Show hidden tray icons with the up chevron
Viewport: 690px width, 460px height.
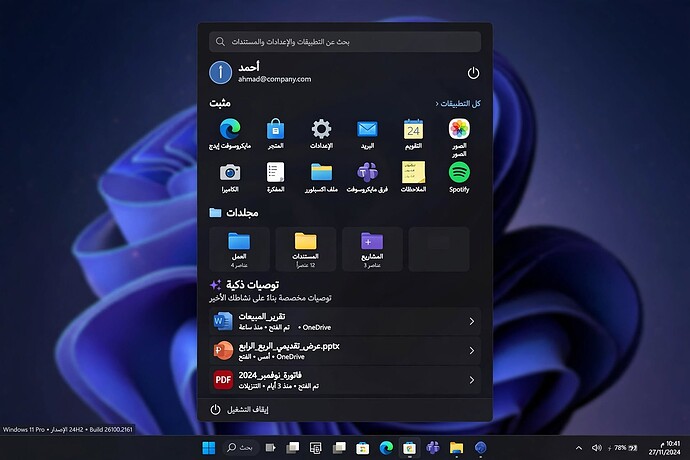(579, 448)
